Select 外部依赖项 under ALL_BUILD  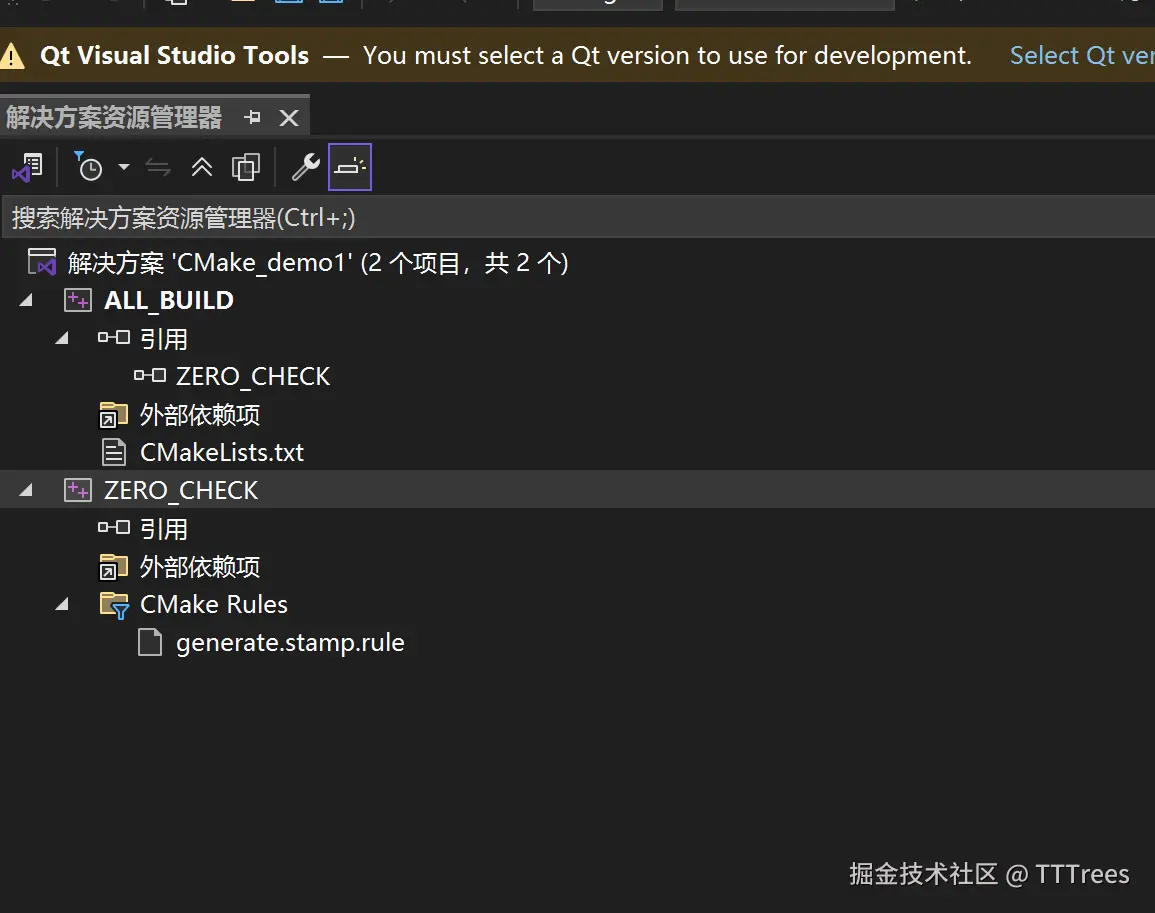click(x=200, y=415)
